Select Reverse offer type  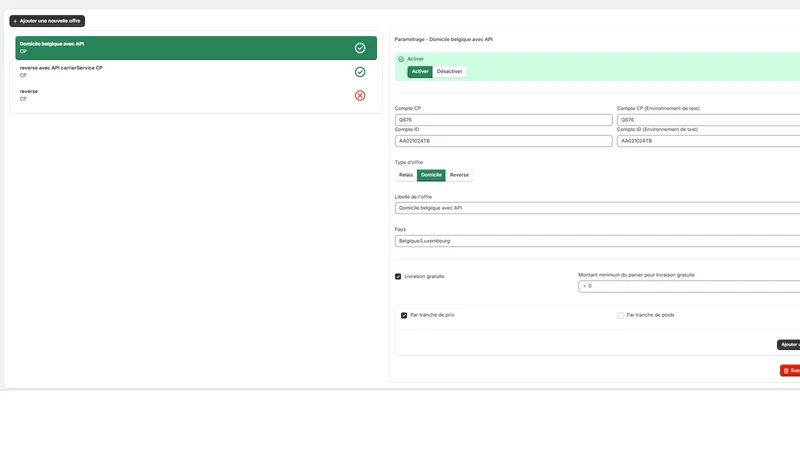tap(459, 175)
